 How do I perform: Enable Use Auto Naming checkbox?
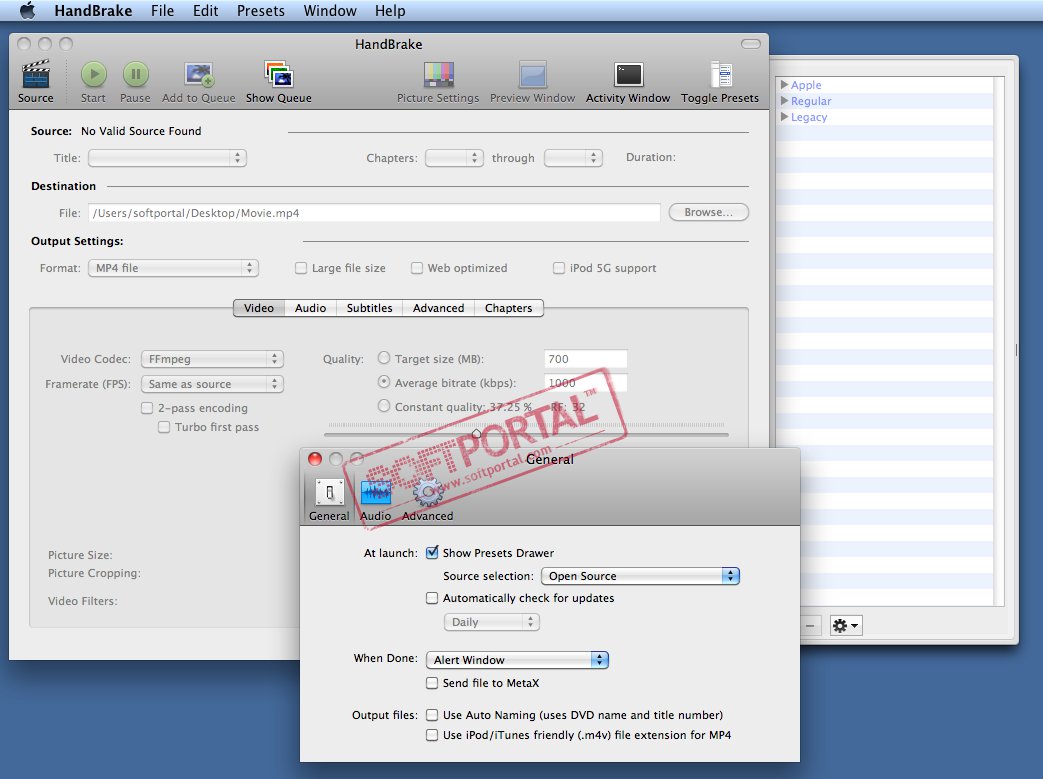point(432,715)
